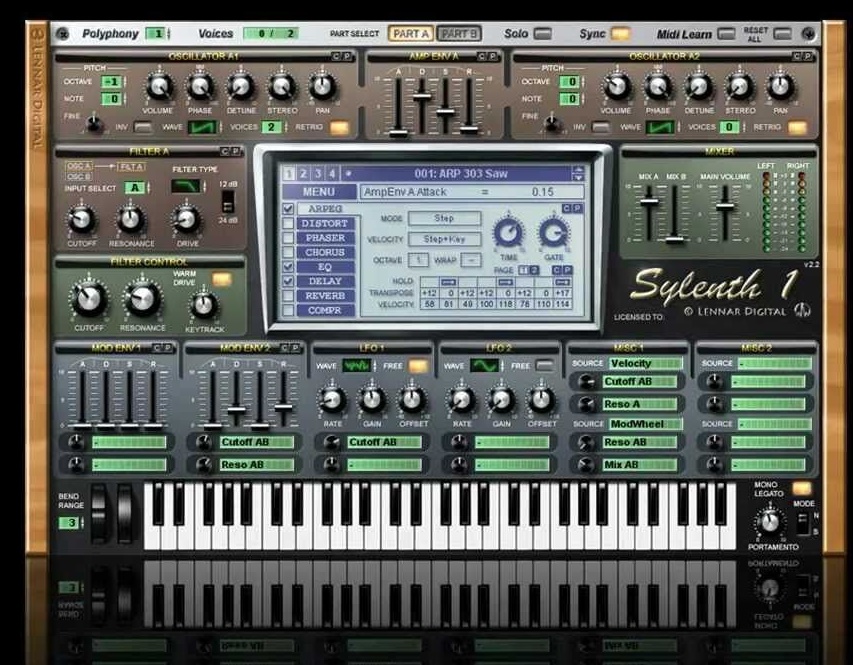Open the Misc 1 source dropdown showing ModWheel

point(645,424)
